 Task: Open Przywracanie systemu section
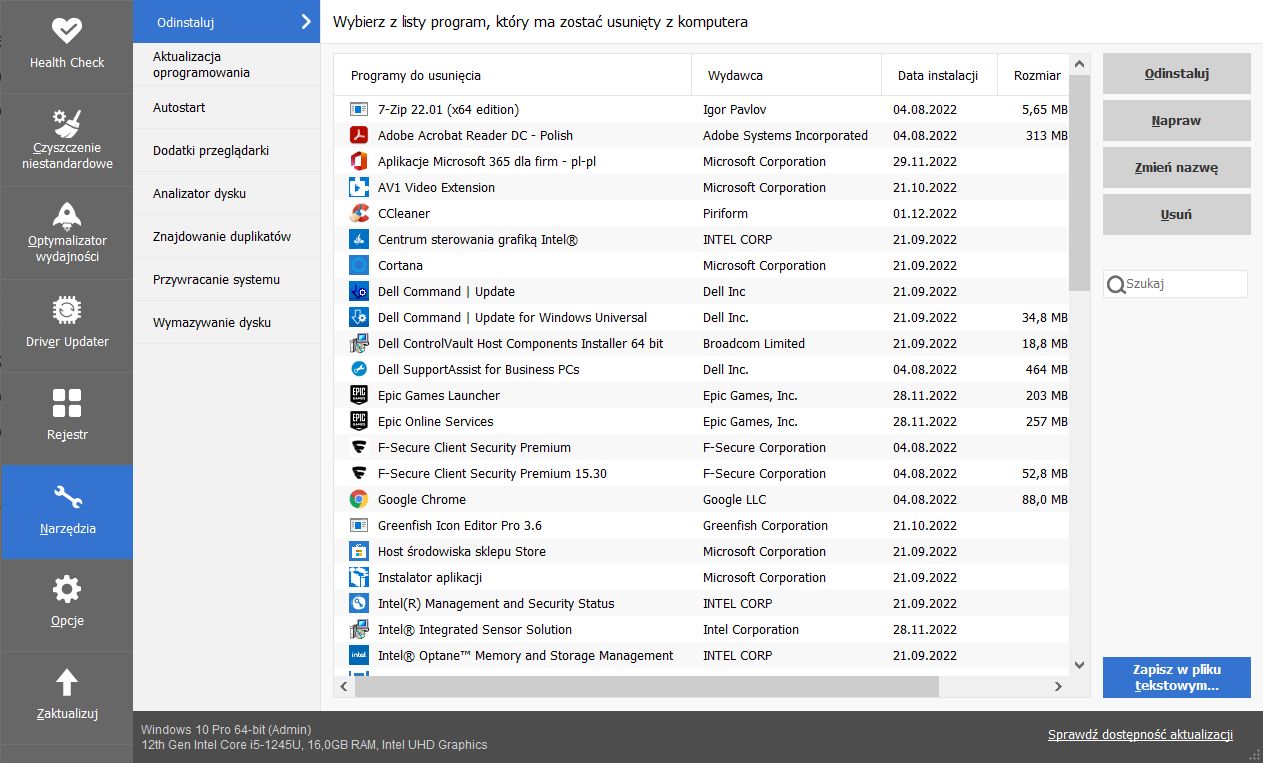227,280
